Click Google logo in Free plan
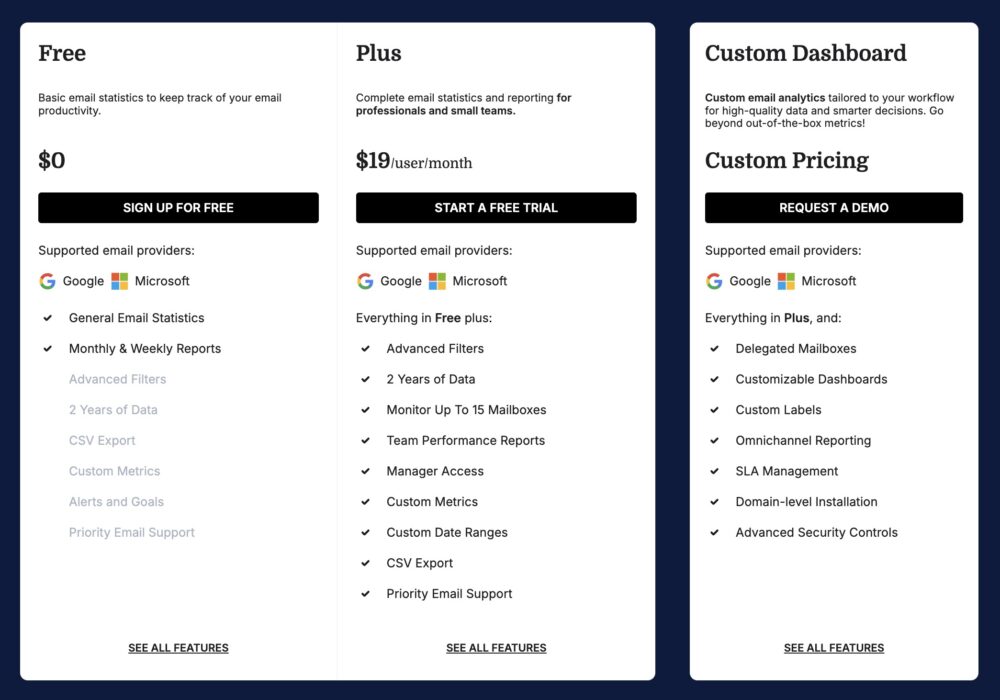1000x700 pixels. click(47, 281)
